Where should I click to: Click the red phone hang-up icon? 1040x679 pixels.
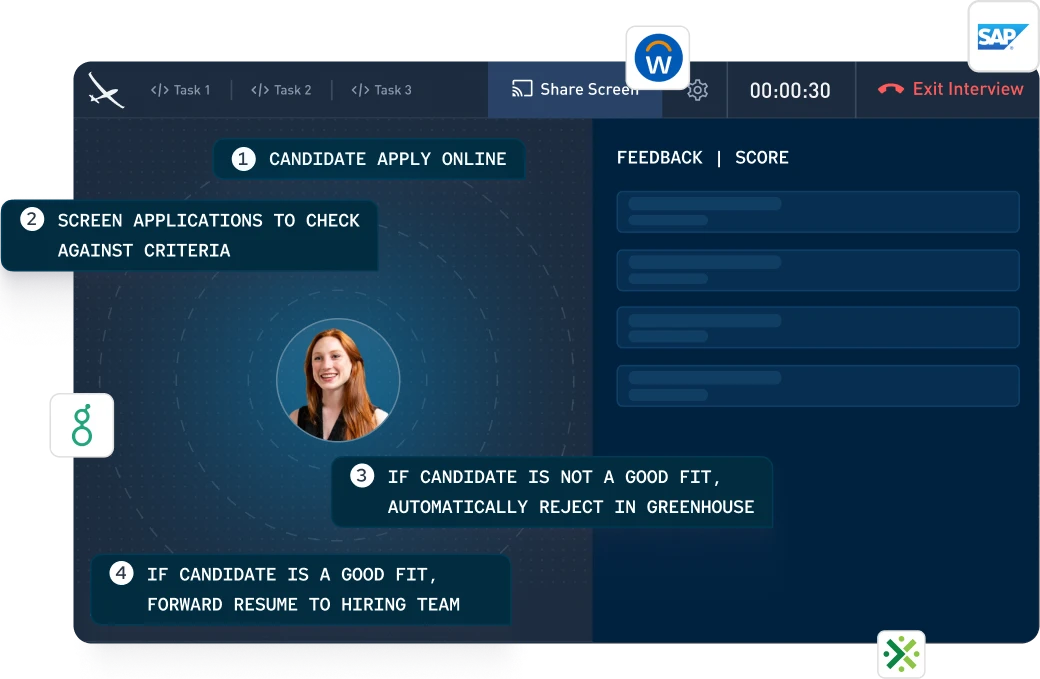click(890, 89)
